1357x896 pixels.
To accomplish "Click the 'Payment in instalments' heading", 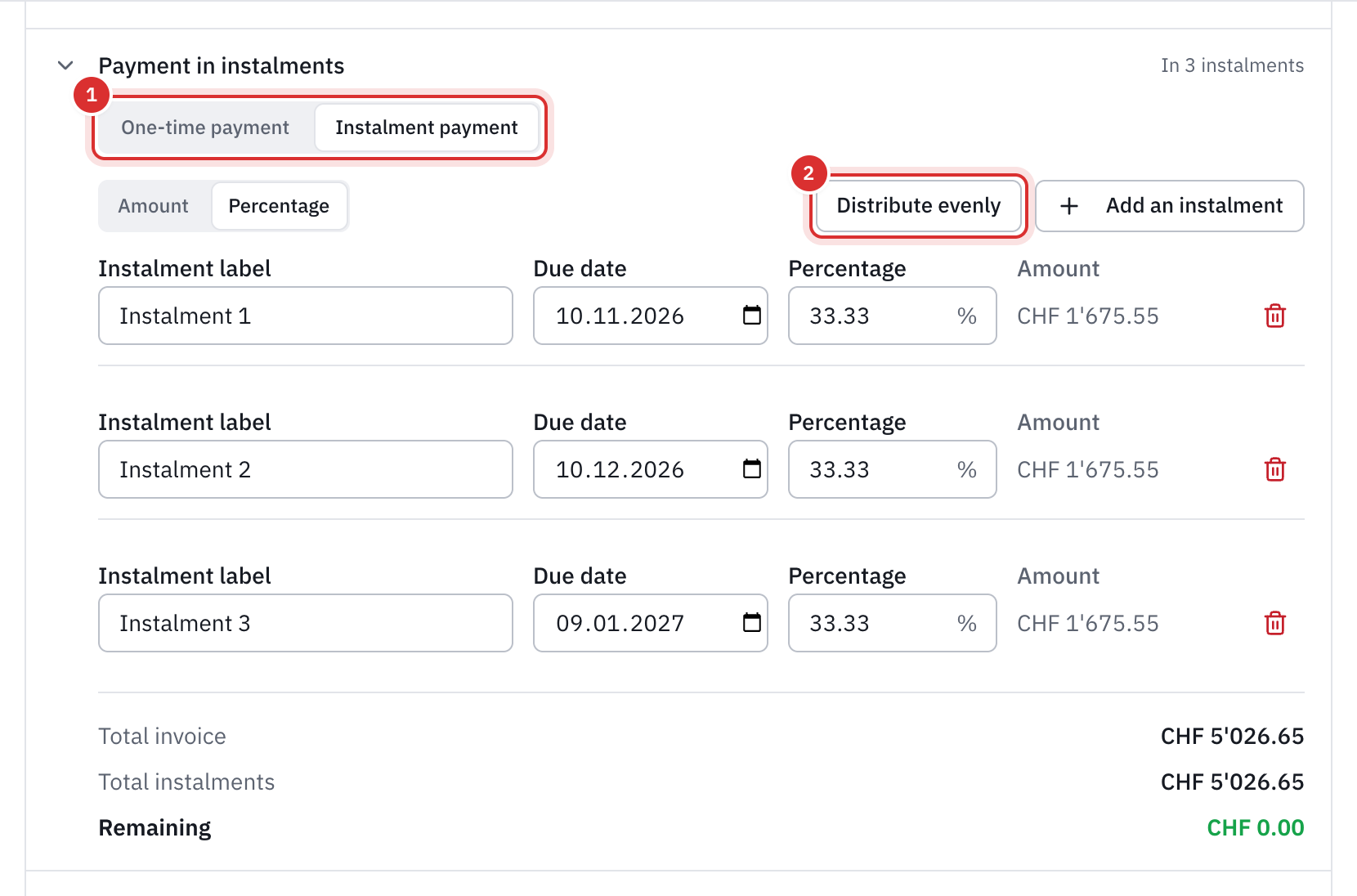I will tap(222, 65).
